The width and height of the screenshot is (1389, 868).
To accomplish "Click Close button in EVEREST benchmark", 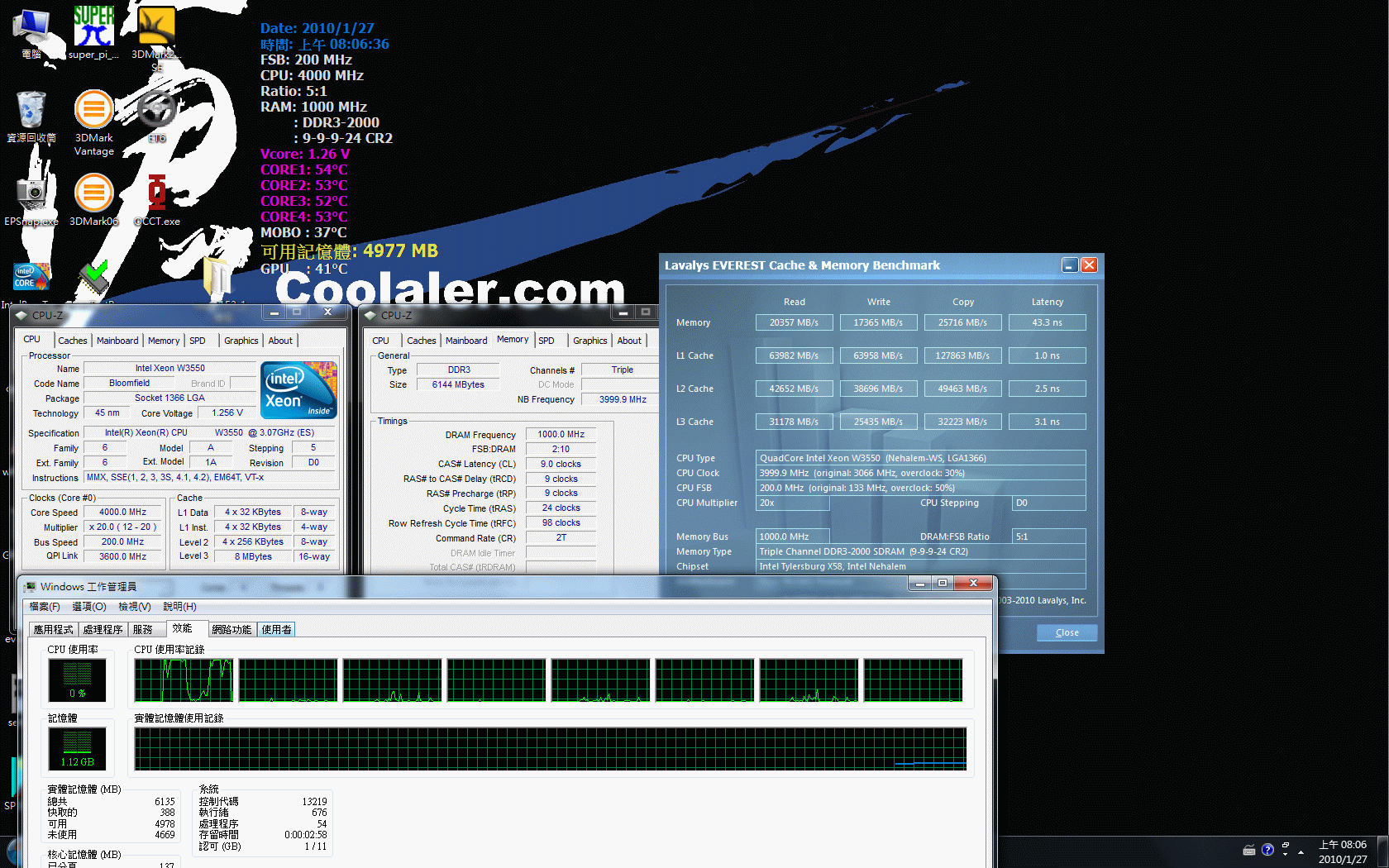I will pyautogui.click(x=1067, y=632).
